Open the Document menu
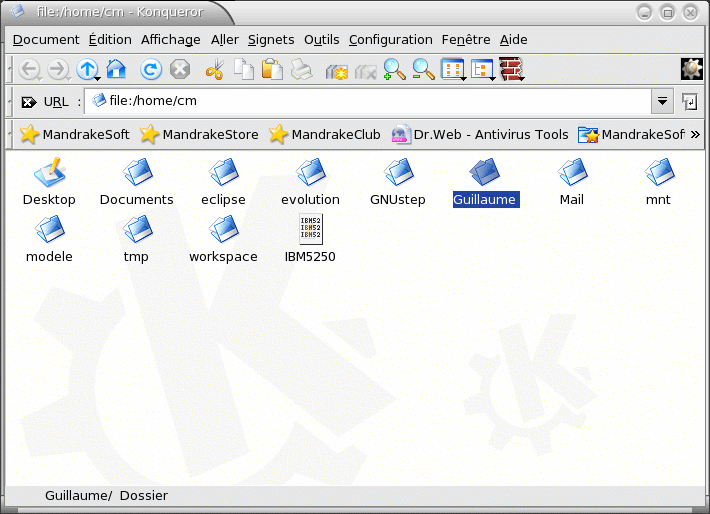 pos(46,40)
